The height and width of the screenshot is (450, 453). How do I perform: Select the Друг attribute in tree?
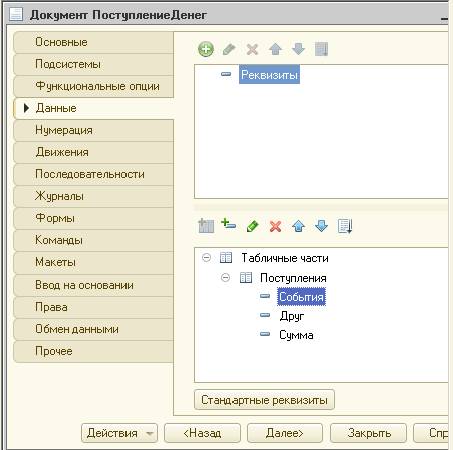pyautogui.click(x=292, y=316)
